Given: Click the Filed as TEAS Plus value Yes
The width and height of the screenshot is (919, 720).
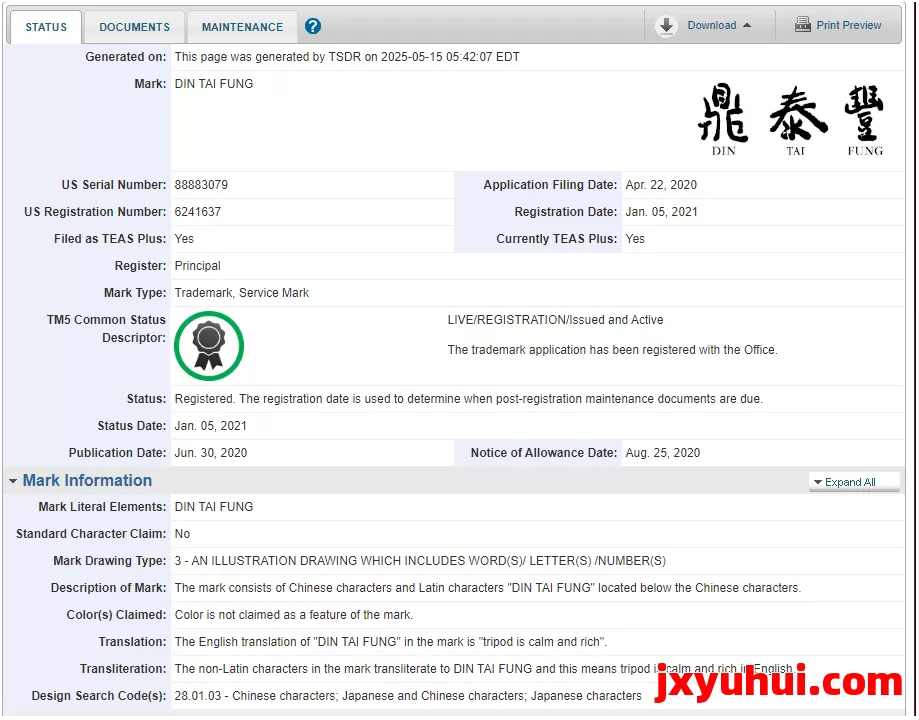Looking at the screenshot, I should tap(184, 239).
